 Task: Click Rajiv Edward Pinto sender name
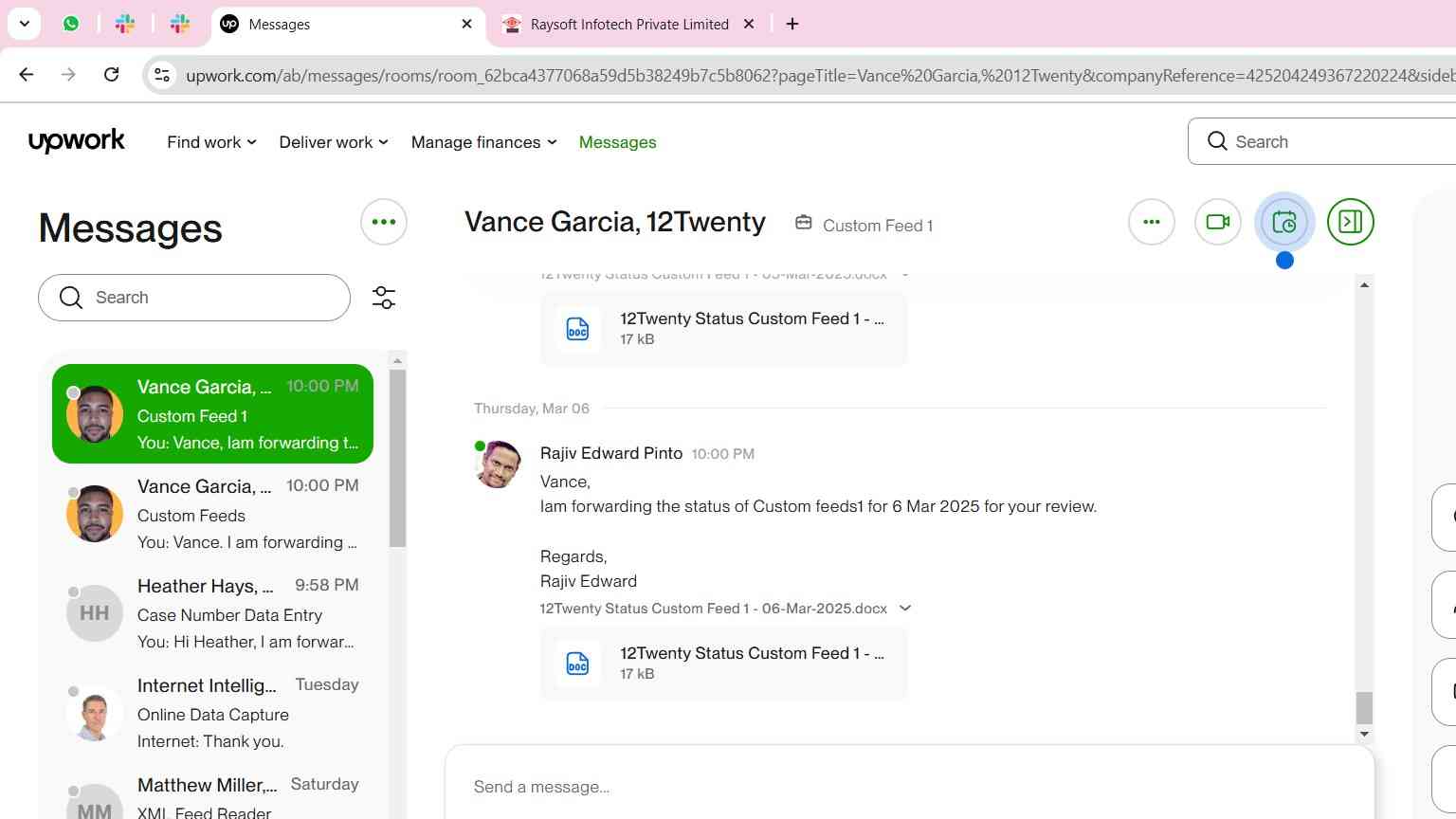pyautogui.click(x=611, y=453)
